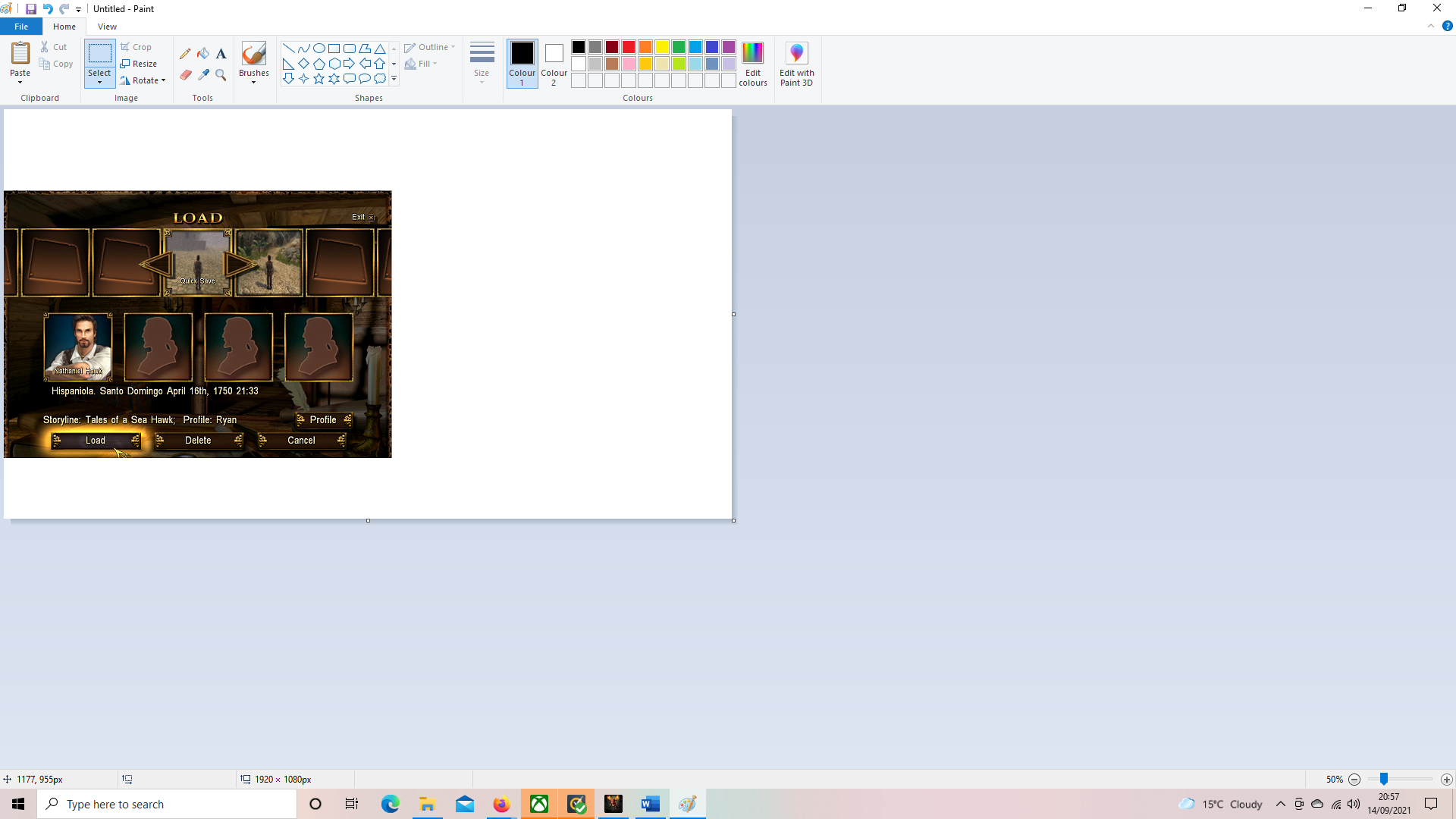Choose the Five-point star shape

318,79
